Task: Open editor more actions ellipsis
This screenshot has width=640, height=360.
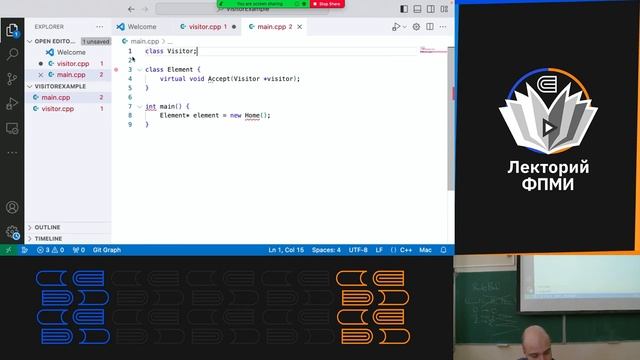Action: 443,27
